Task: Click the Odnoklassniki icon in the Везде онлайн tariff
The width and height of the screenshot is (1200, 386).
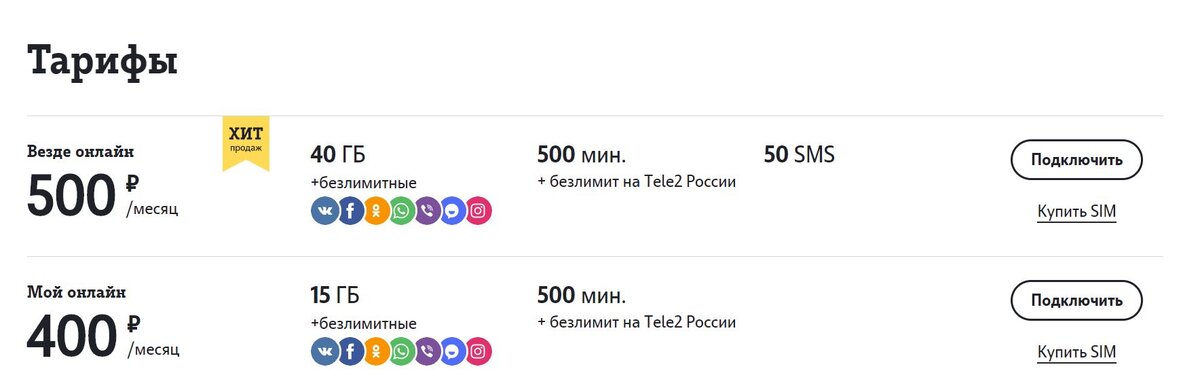Action: 376,211
